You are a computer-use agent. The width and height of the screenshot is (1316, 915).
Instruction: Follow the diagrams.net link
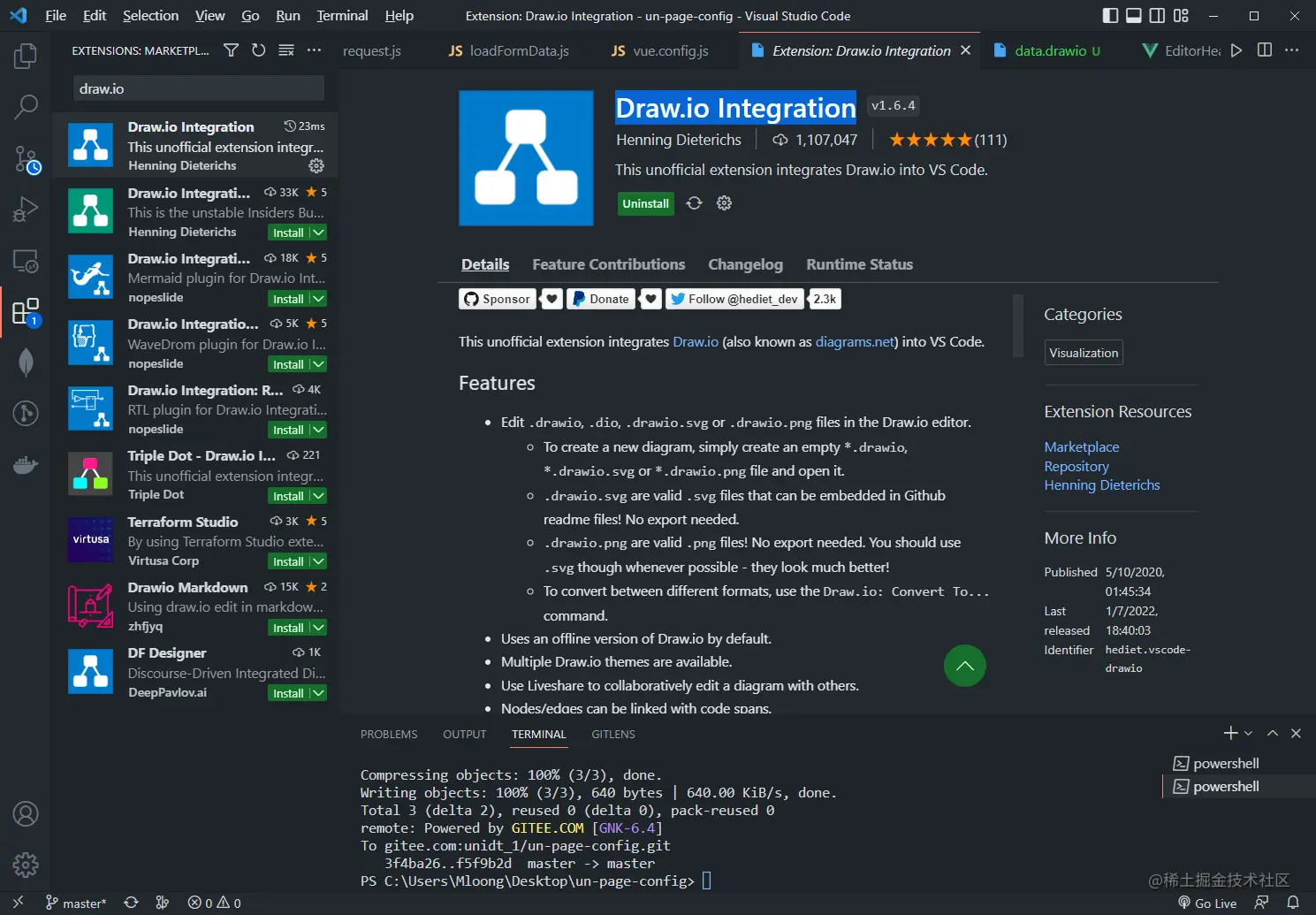tap(856, 341)
